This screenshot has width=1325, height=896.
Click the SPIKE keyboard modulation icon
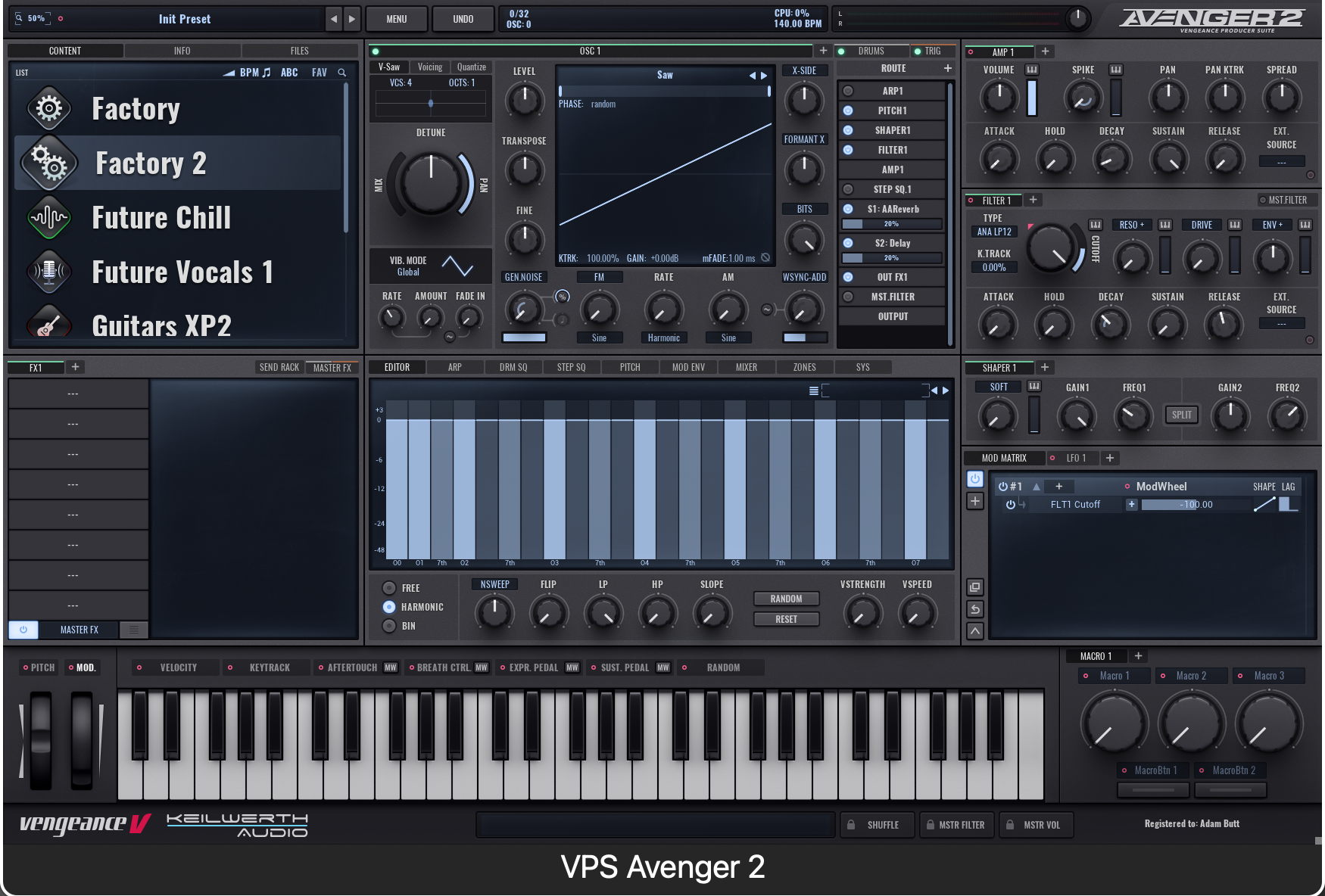point(1115,70)
